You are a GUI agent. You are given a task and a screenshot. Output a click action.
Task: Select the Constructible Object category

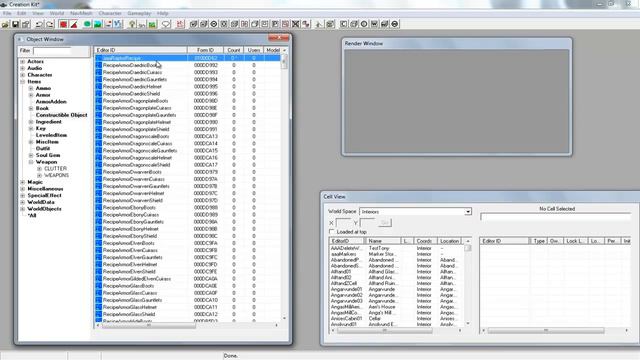coord(61,115)
